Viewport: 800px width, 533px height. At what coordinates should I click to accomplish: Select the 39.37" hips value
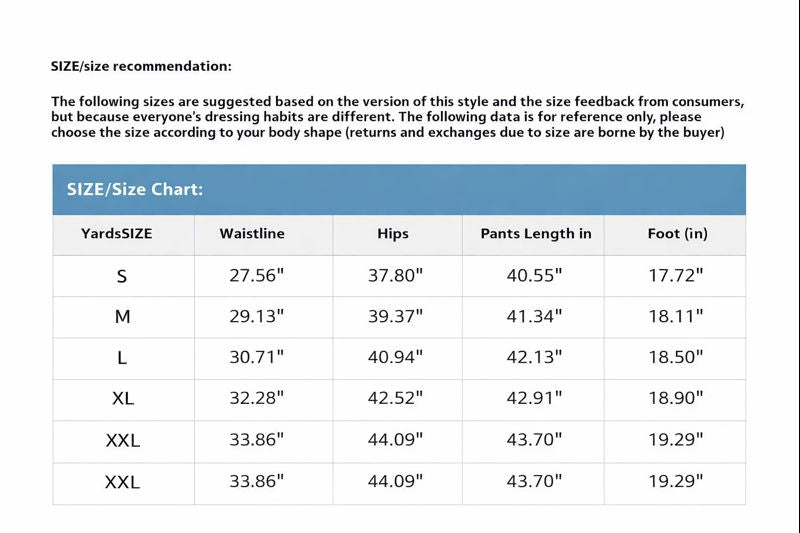pyautogui.click(x=396, y=317)
